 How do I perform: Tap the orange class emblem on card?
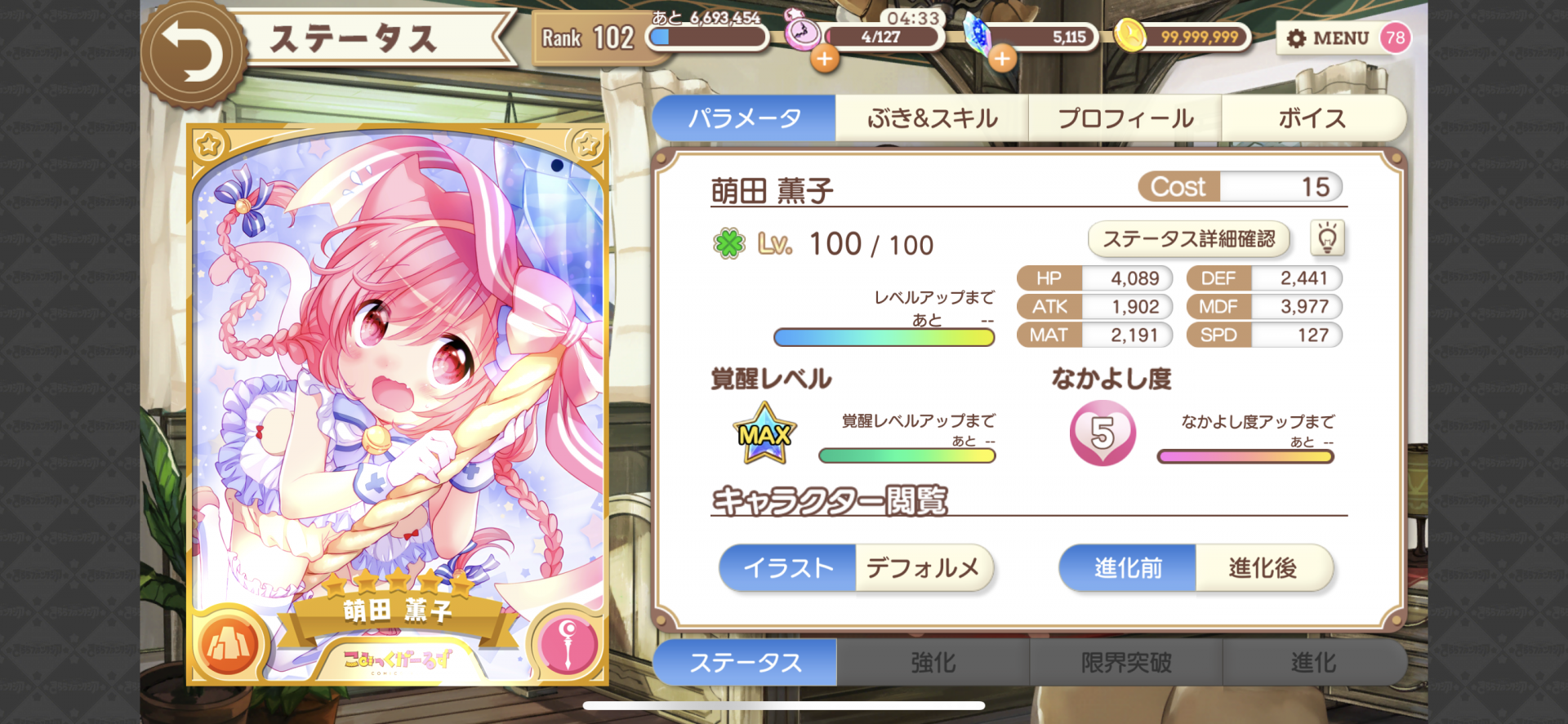(229, 645)
